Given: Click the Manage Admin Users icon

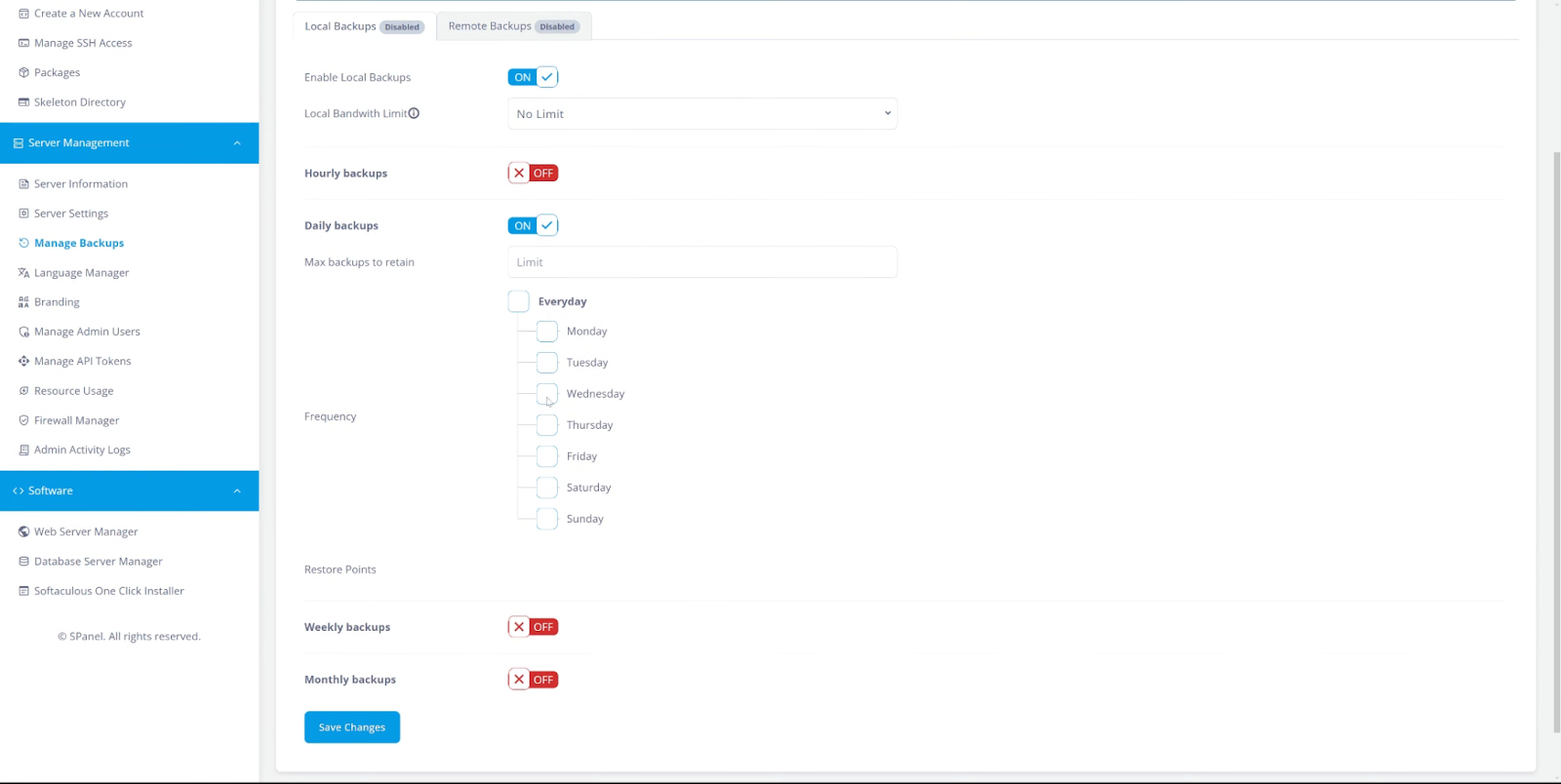Looking at the screenshot, I should point(23,332).
